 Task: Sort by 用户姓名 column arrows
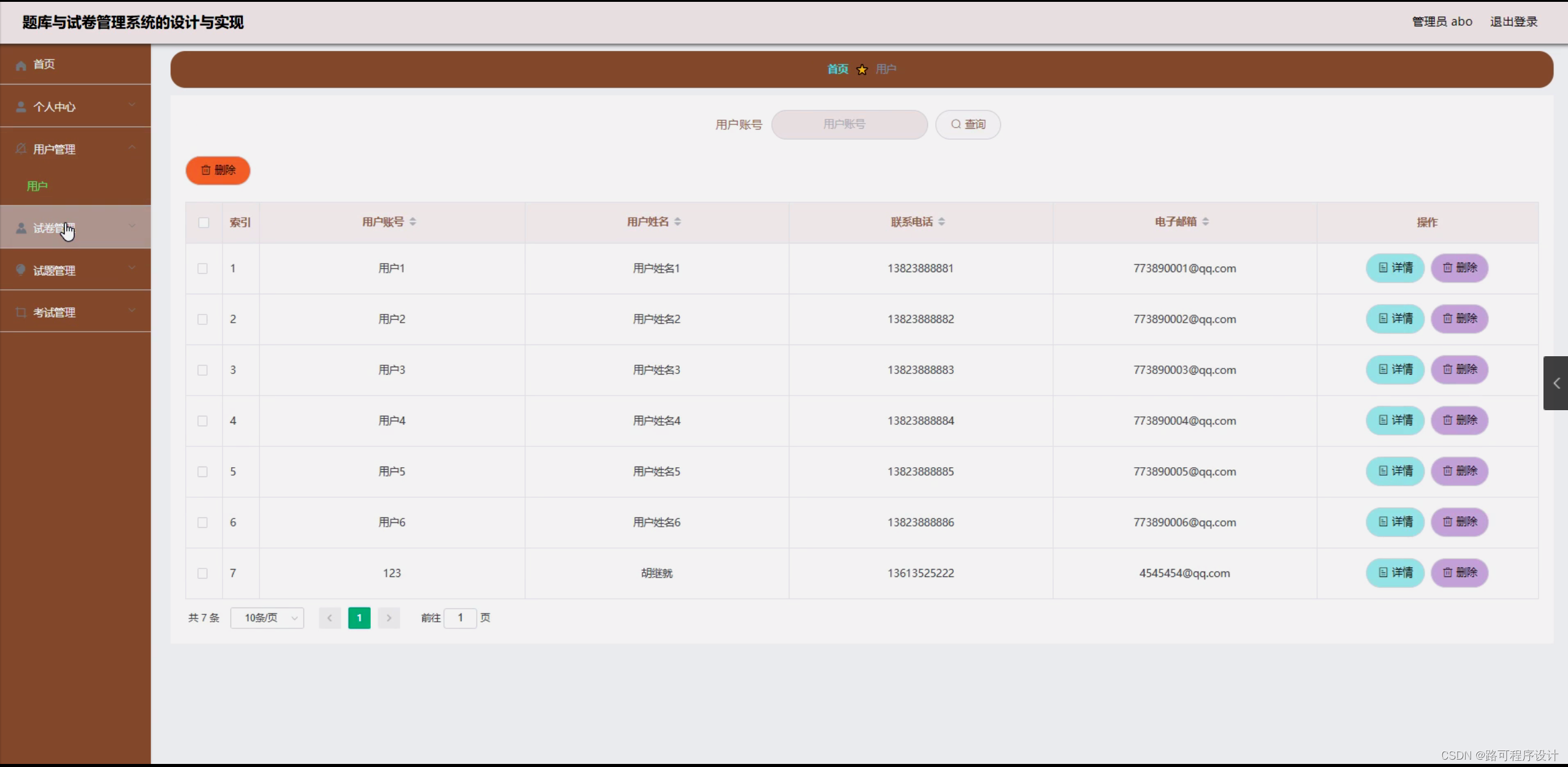(677, 222)
